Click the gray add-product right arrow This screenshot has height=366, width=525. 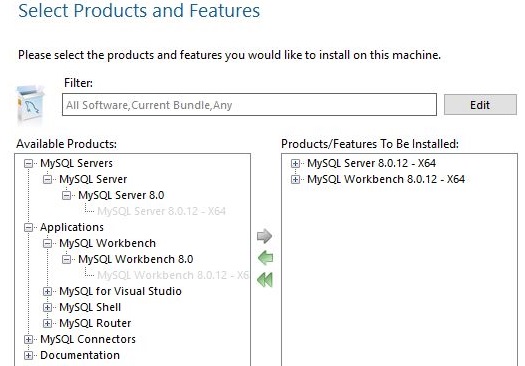(x=265, y=236)
